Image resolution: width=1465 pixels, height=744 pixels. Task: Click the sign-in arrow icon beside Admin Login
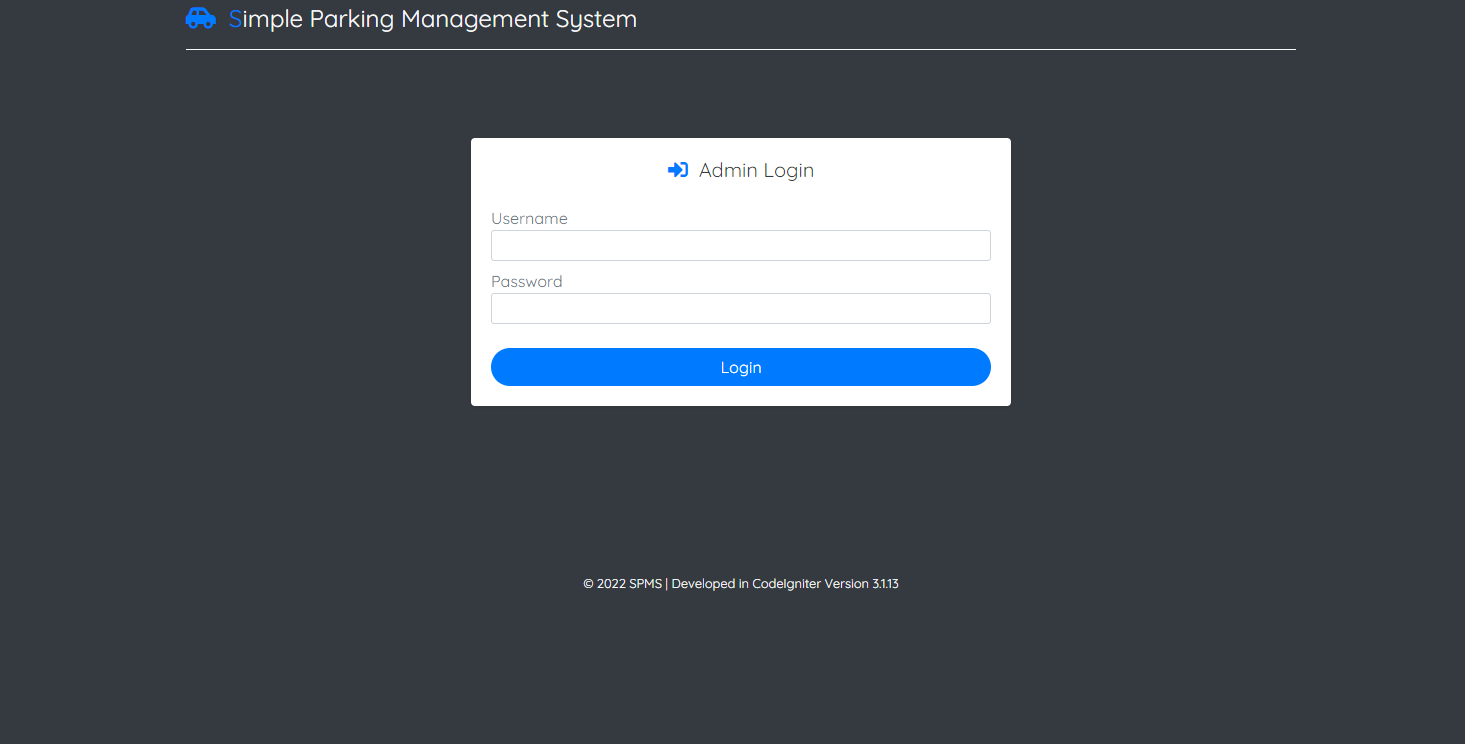click(678, 170)
